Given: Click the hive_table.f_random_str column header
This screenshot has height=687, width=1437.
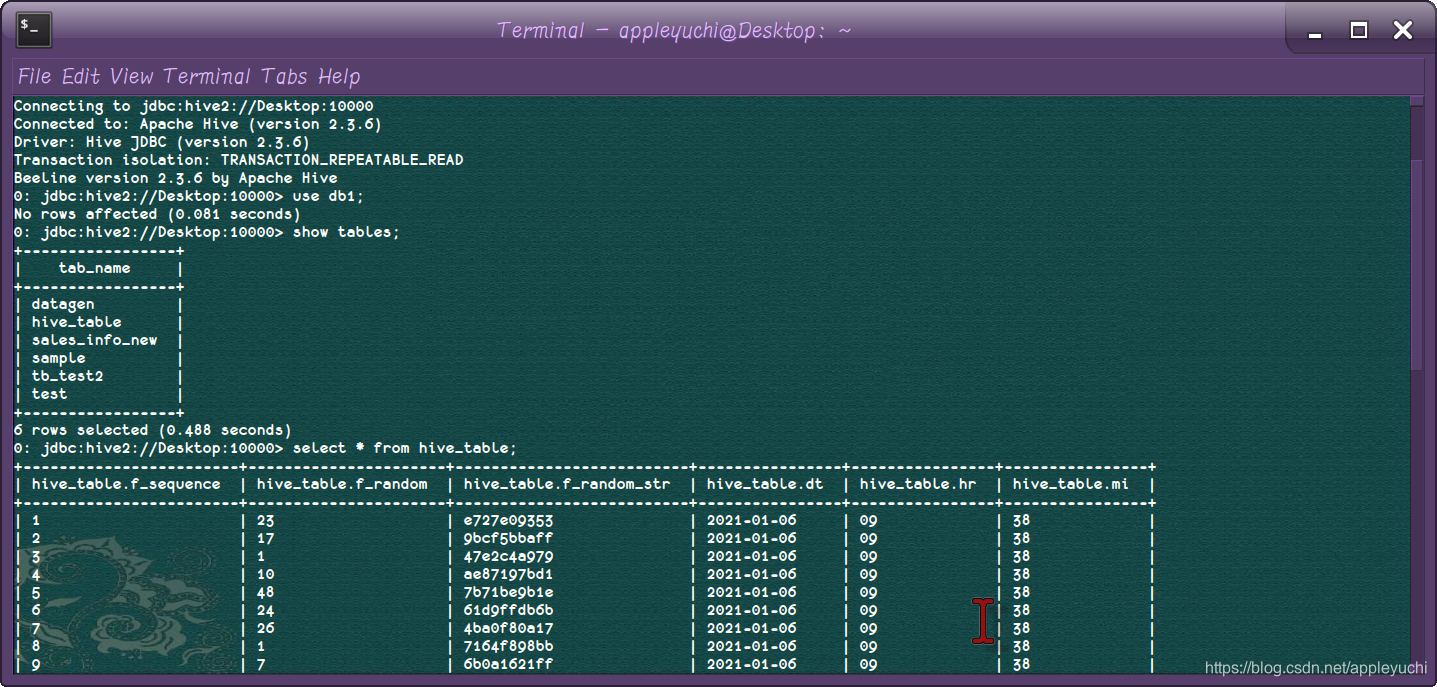Looking at the screenshot, I should (567, 483).
